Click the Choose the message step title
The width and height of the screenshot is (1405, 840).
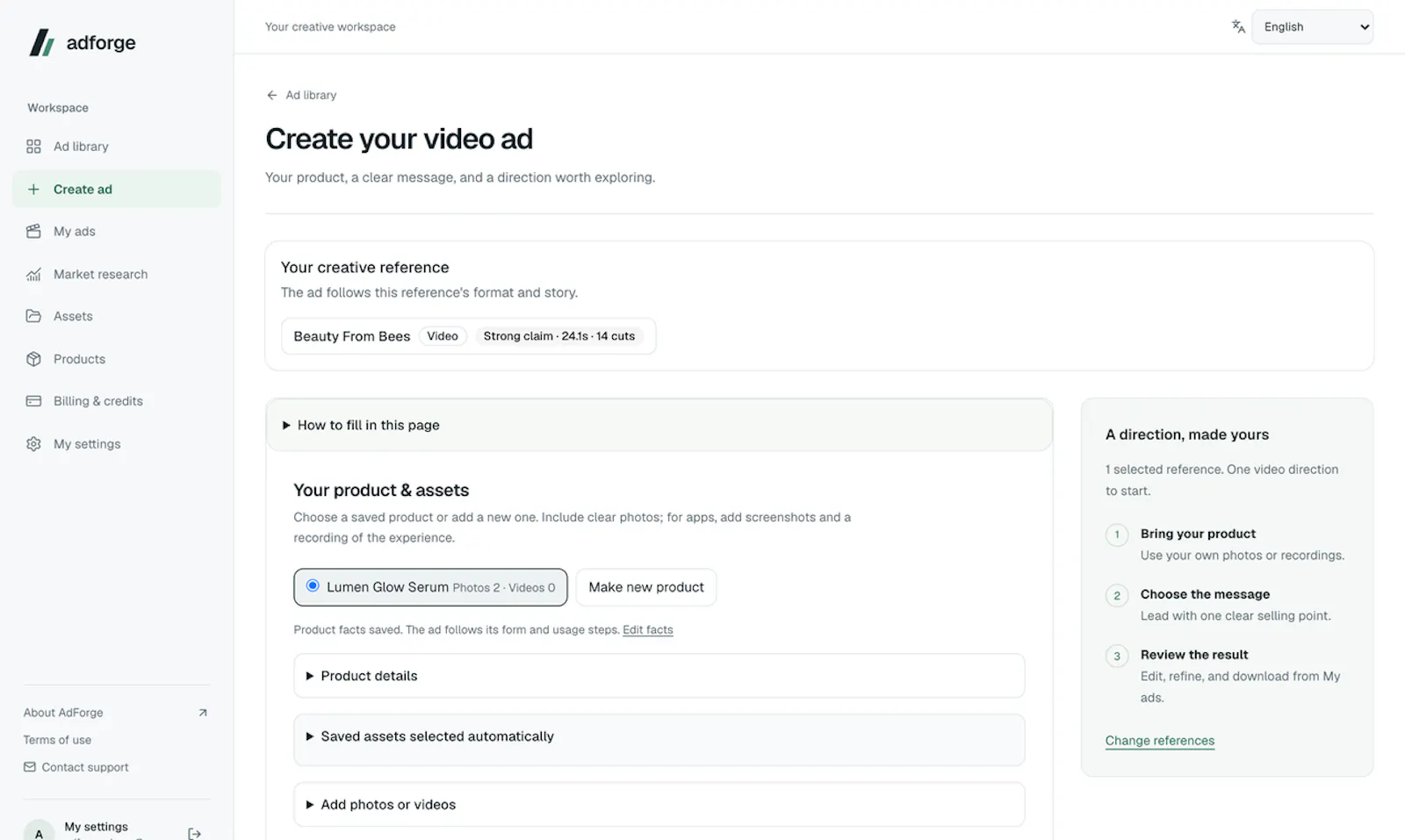click(1205, 594)
